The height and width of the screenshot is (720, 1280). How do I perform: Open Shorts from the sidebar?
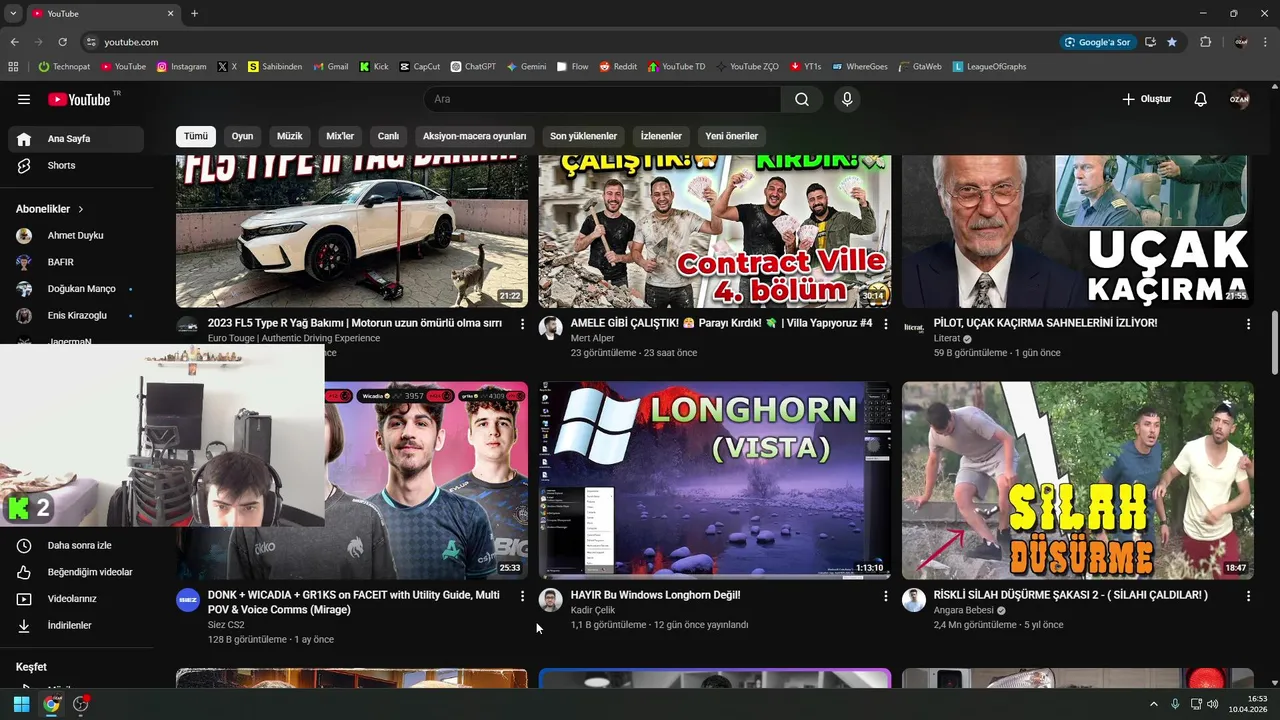pyautogui.click(x=76, y=165)
